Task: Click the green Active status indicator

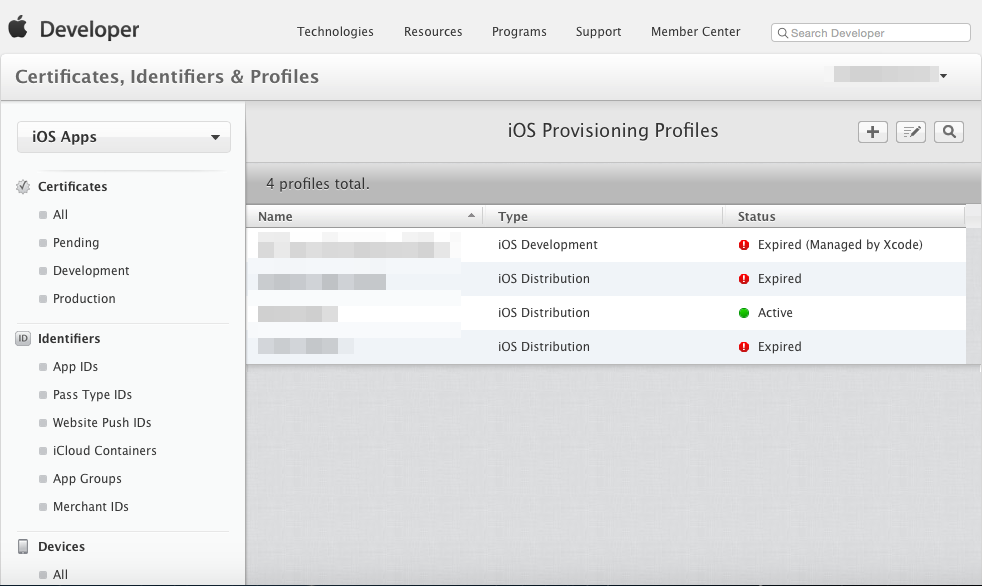Action: point(743,313)
